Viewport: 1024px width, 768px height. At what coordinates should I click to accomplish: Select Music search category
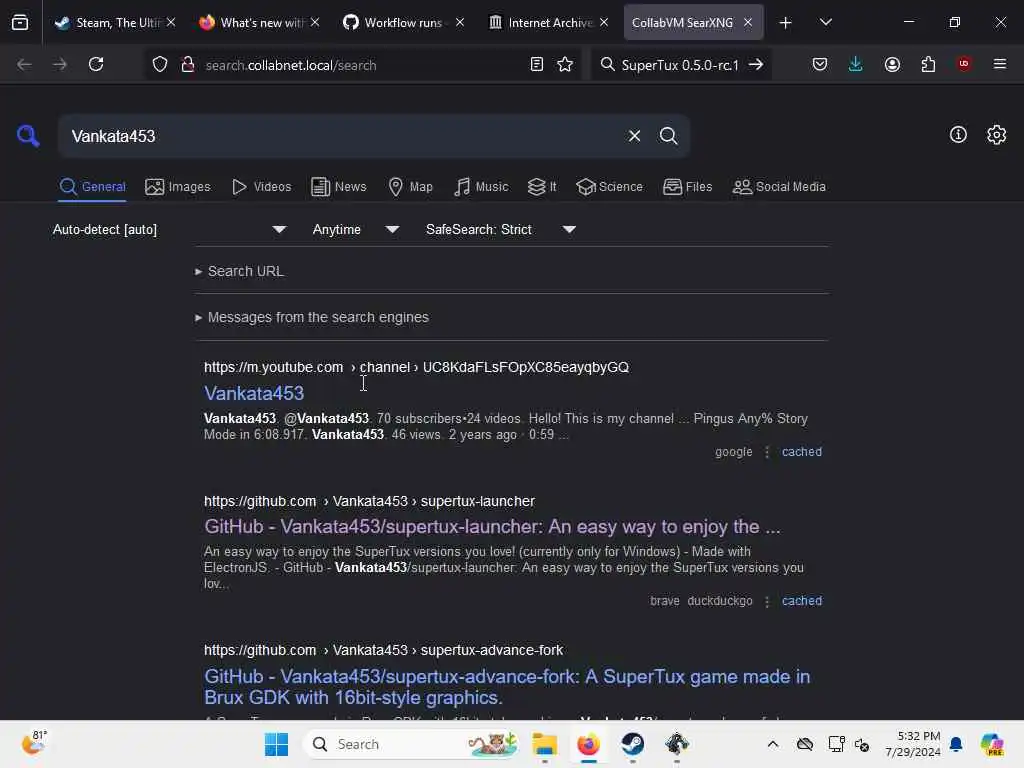[x=481, y=187]
